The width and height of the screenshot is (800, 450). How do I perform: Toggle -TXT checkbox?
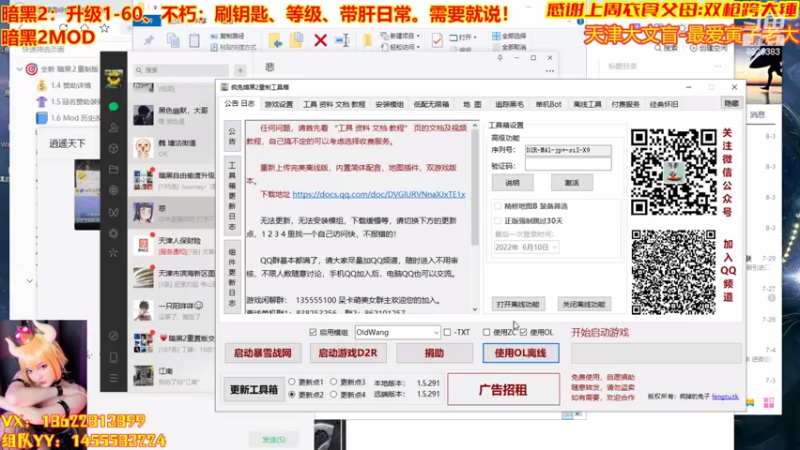(x=447, y=332)
